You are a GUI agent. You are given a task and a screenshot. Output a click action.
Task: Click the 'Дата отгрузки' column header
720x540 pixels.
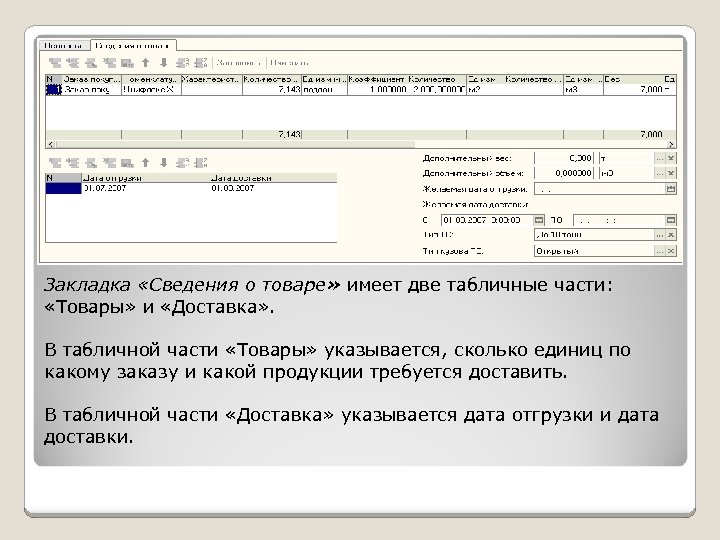146,178
